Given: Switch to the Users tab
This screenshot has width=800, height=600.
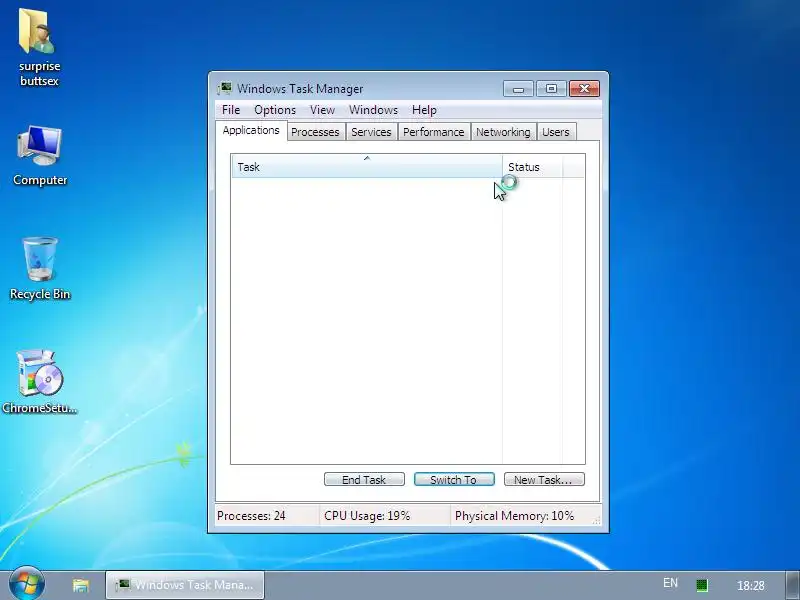Looking at the screenshot, I should point(556,132).
